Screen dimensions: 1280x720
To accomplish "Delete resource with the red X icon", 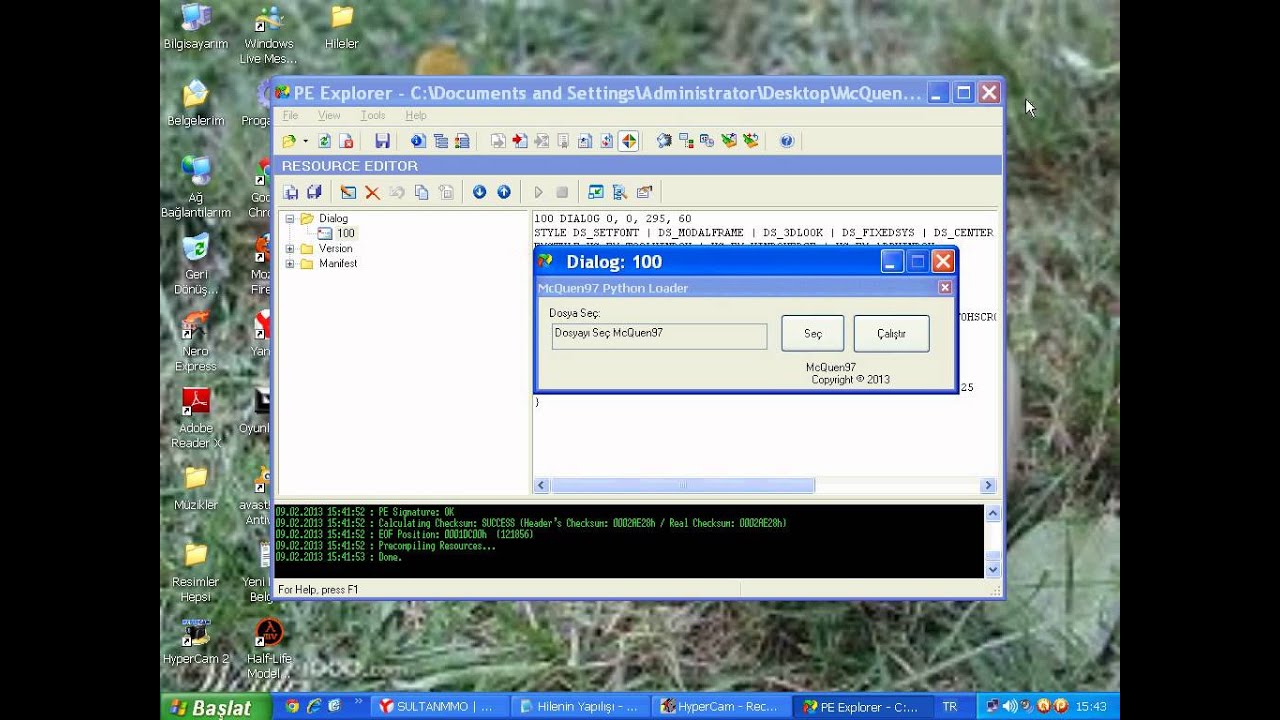I will pyautogui.click(x=372, y=192).
